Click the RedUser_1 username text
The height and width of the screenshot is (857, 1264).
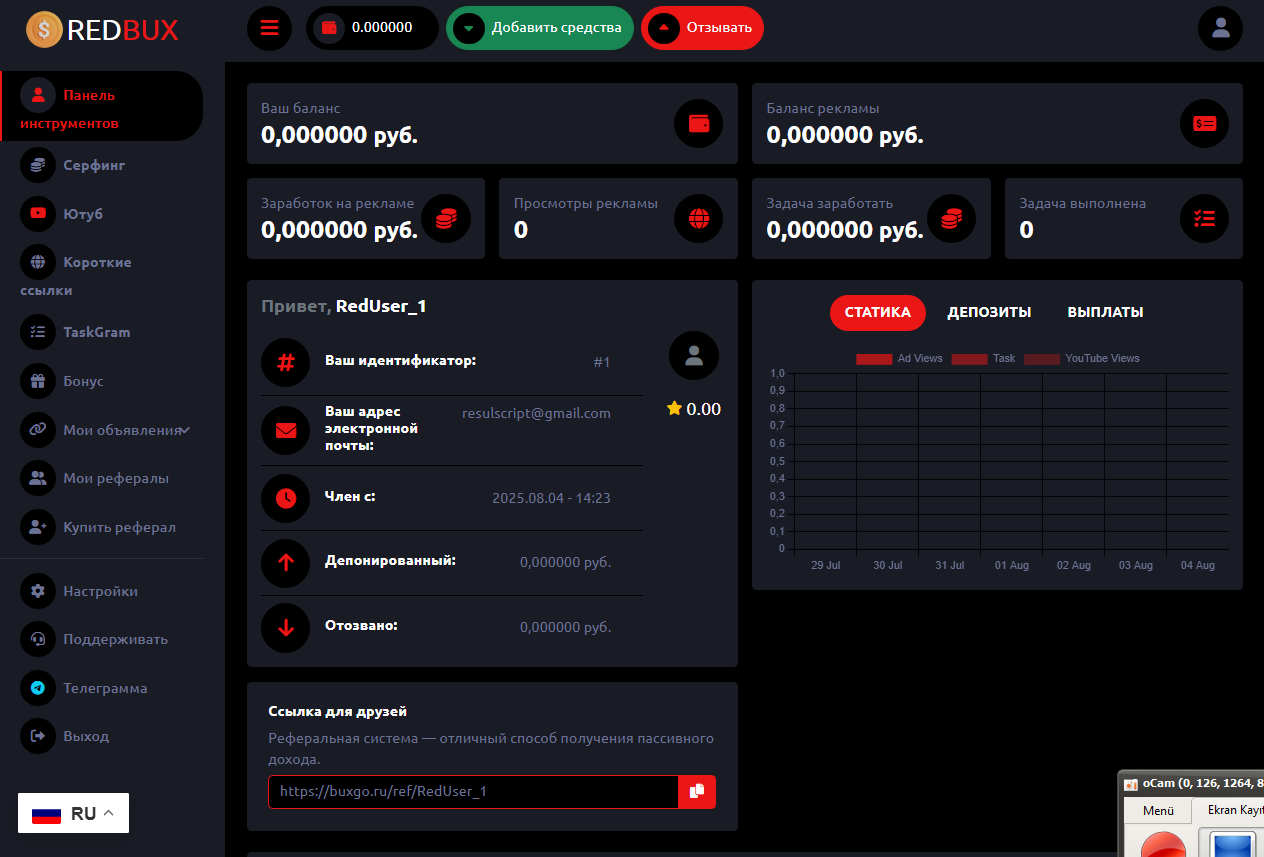point(381,306)
